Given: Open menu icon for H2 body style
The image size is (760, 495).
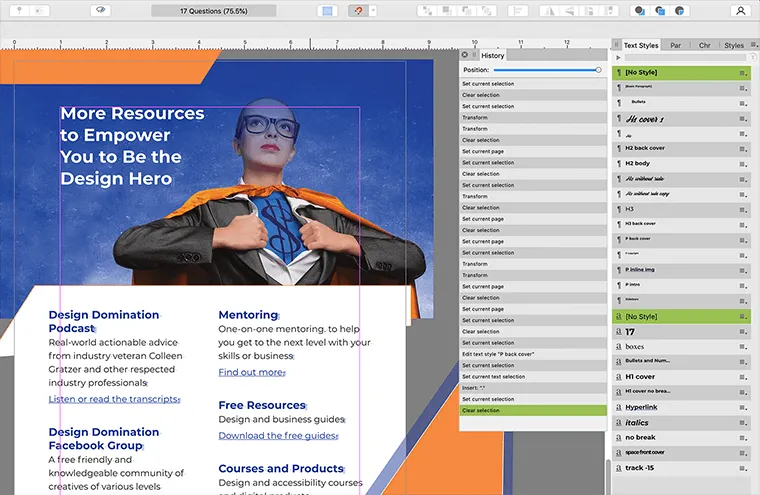Looking at the screenshot, I should (x=742, y=163).
